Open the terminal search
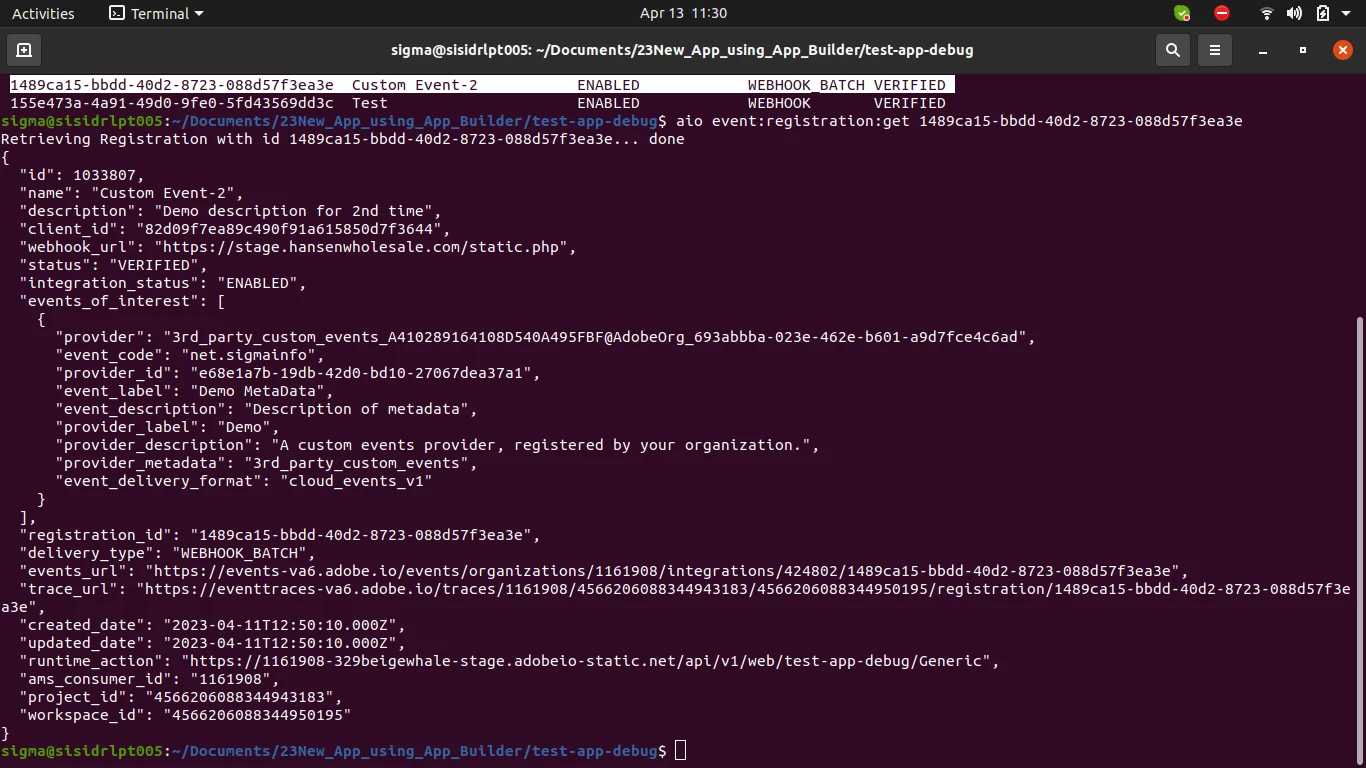Screen dimensions: 1366x768 pyautogui.click(x=1173, y=50)
